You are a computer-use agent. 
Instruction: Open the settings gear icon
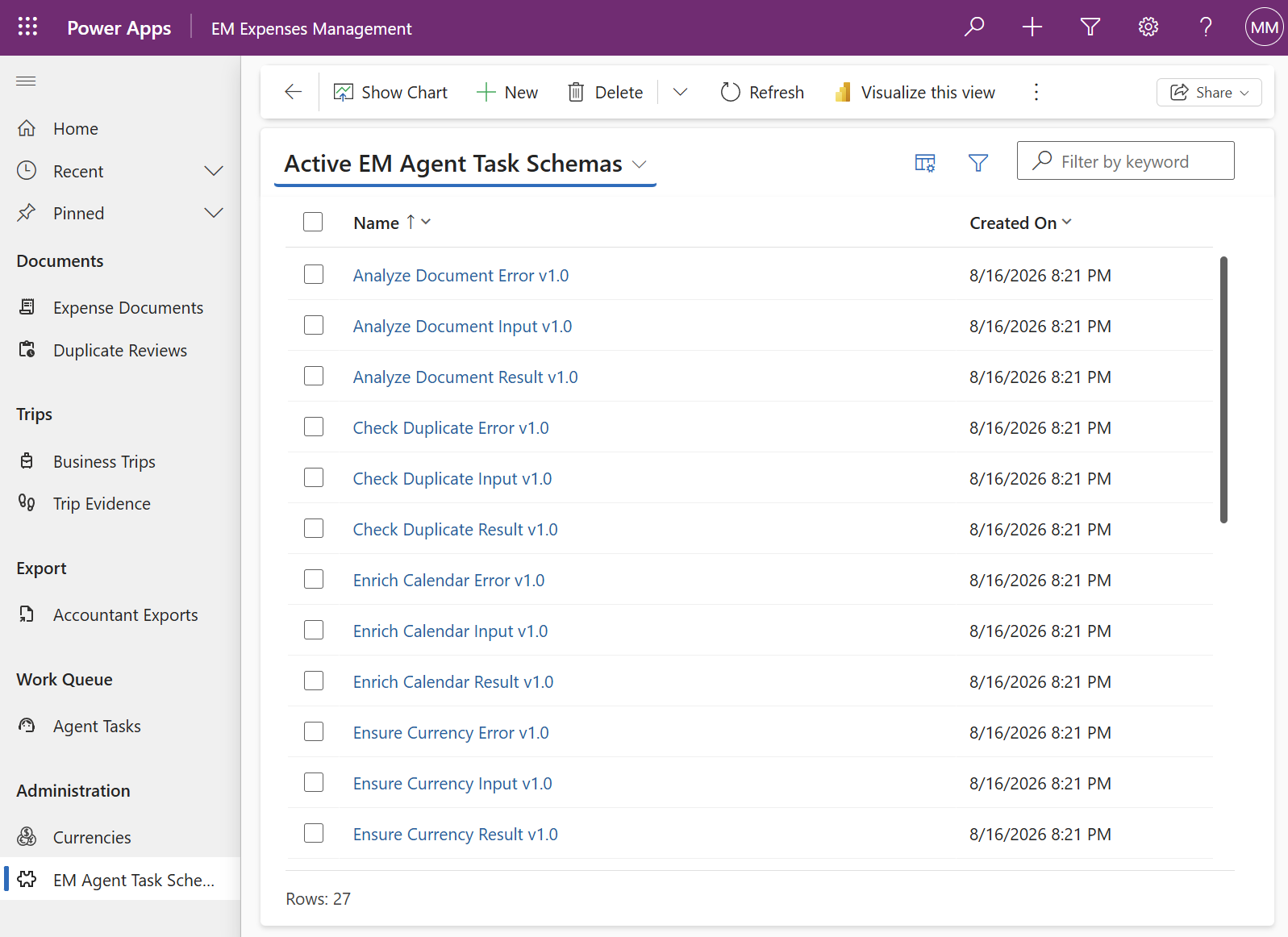pos(1148,27)
